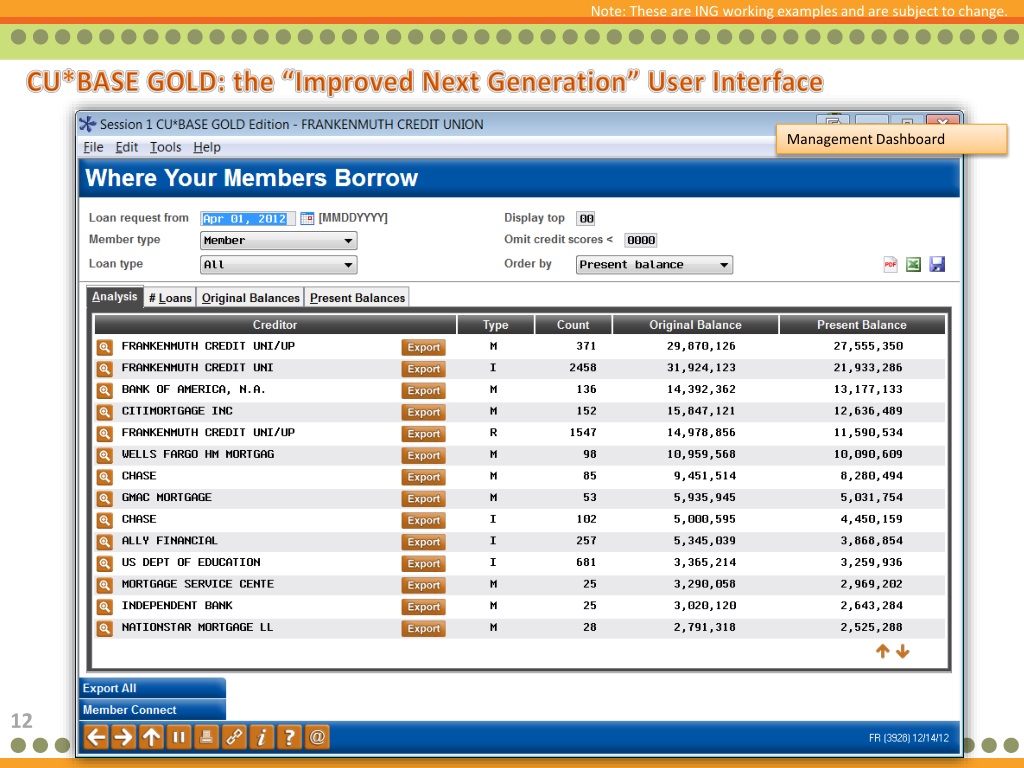Click Export for CITIMORTGAGE INC row
Screen dimensions: 1024x768
(423, 412)
